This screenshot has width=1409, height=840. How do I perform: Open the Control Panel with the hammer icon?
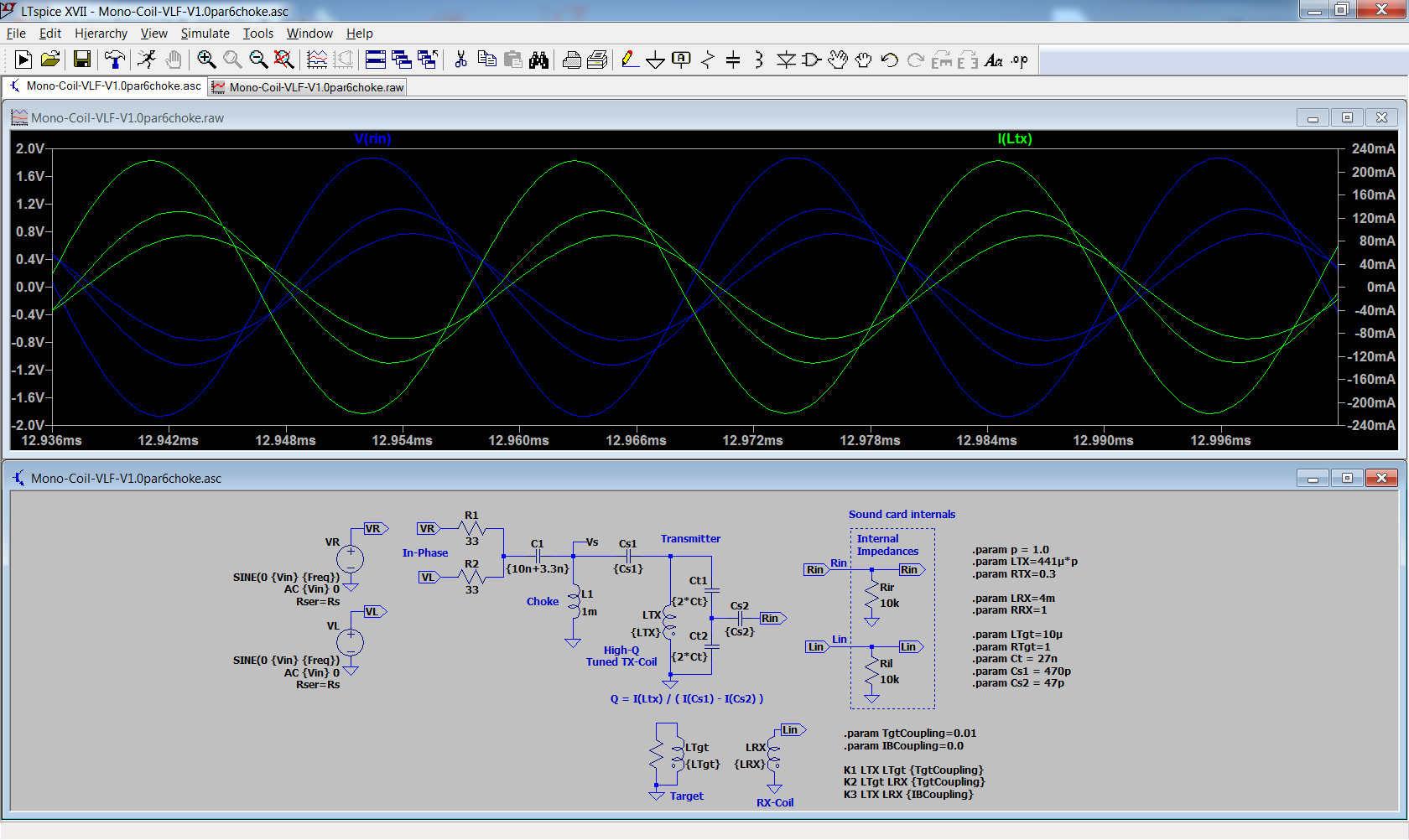pyautogui.click(x=114, y=60)
